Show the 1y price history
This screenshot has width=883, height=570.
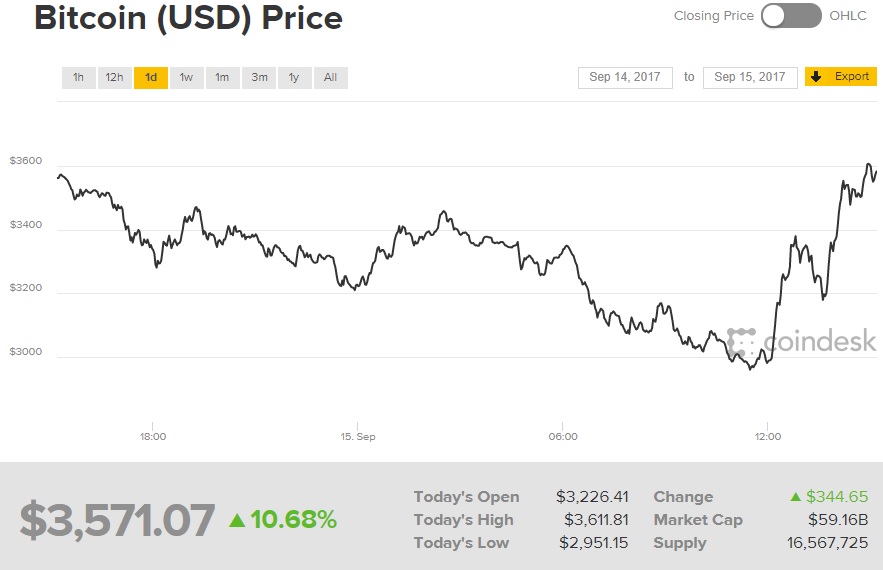point(294,78)
